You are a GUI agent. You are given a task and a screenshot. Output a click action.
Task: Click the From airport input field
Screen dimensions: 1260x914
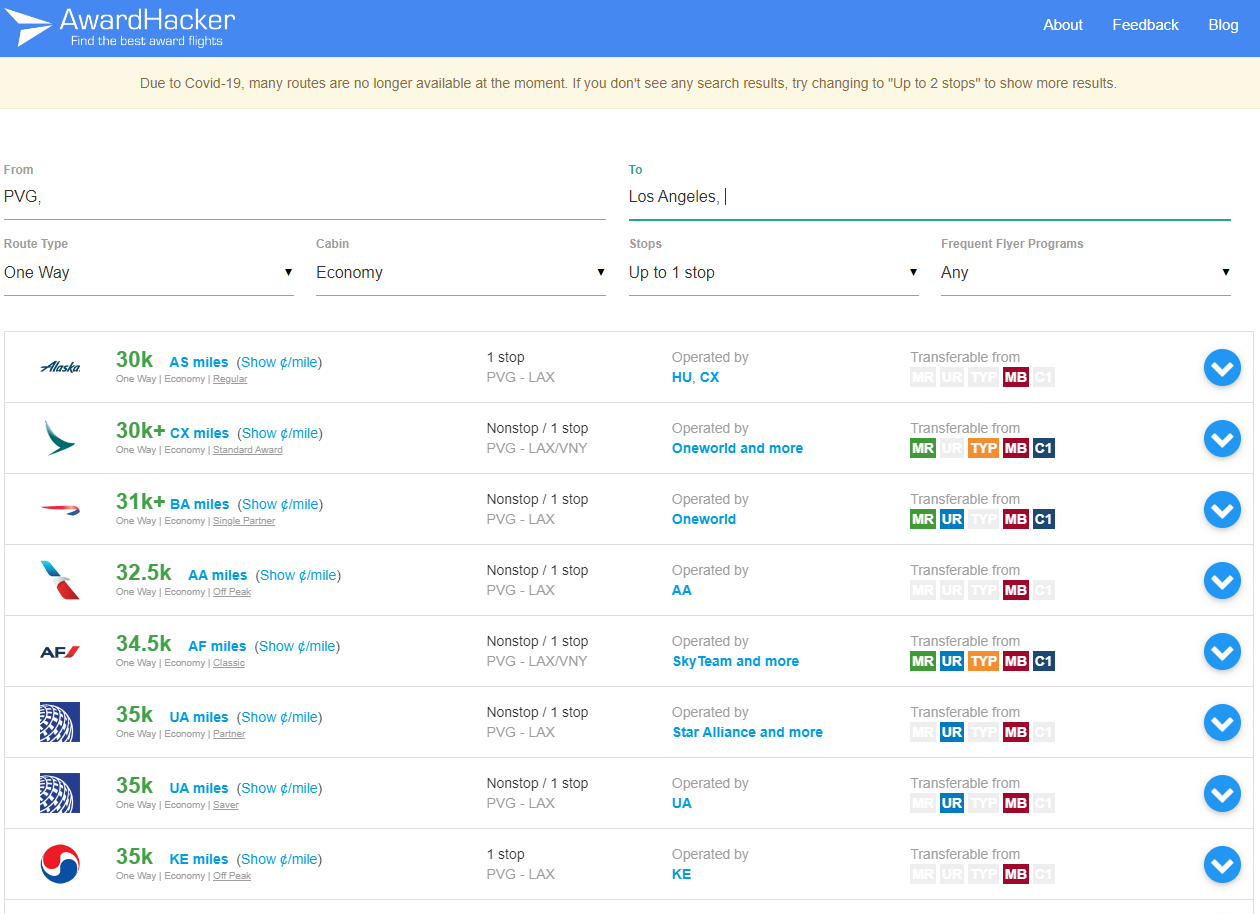click(305, 197)
